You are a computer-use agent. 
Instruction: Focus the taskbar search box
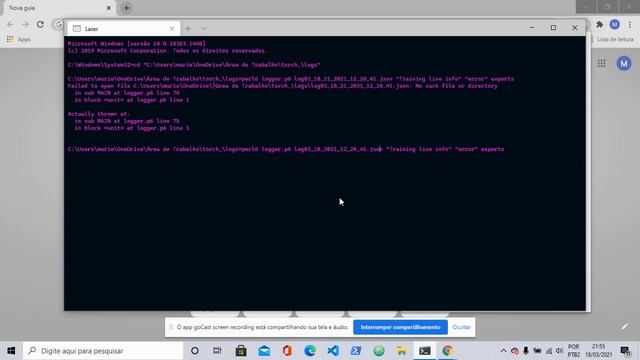[103, 351]
